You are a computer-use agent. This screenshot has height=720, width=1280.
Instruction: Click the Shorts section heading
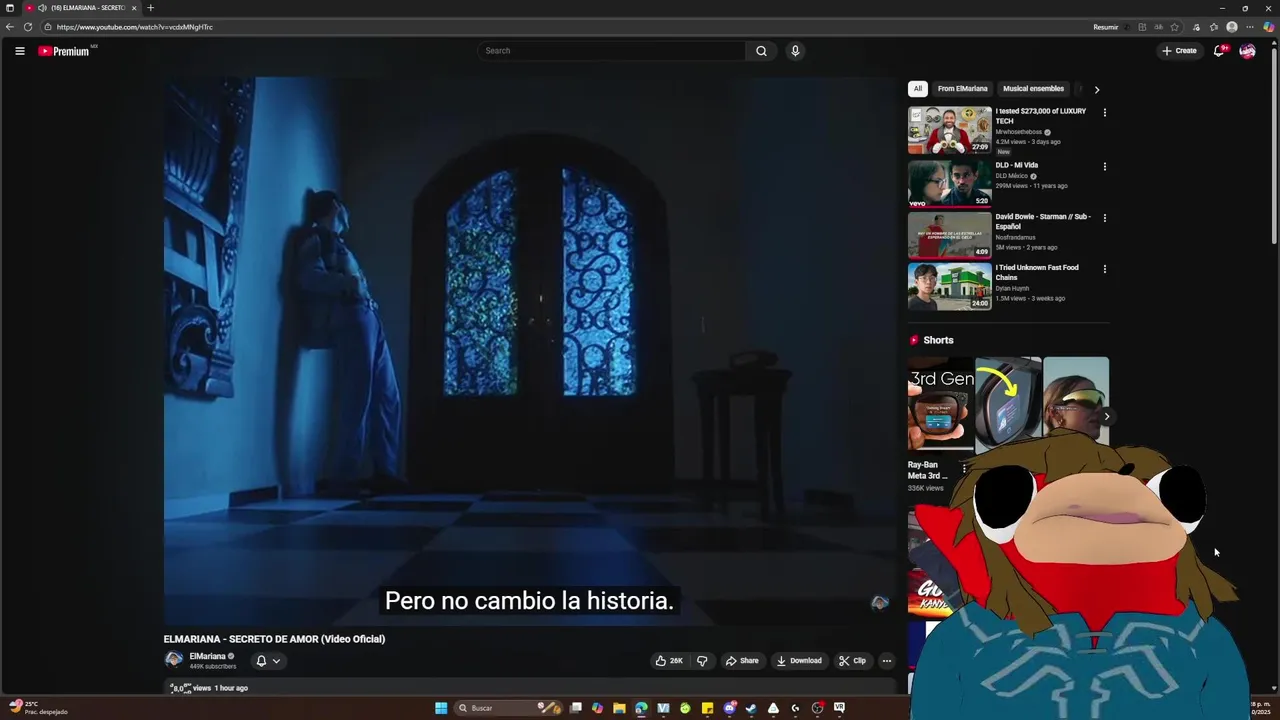(938, 340)
